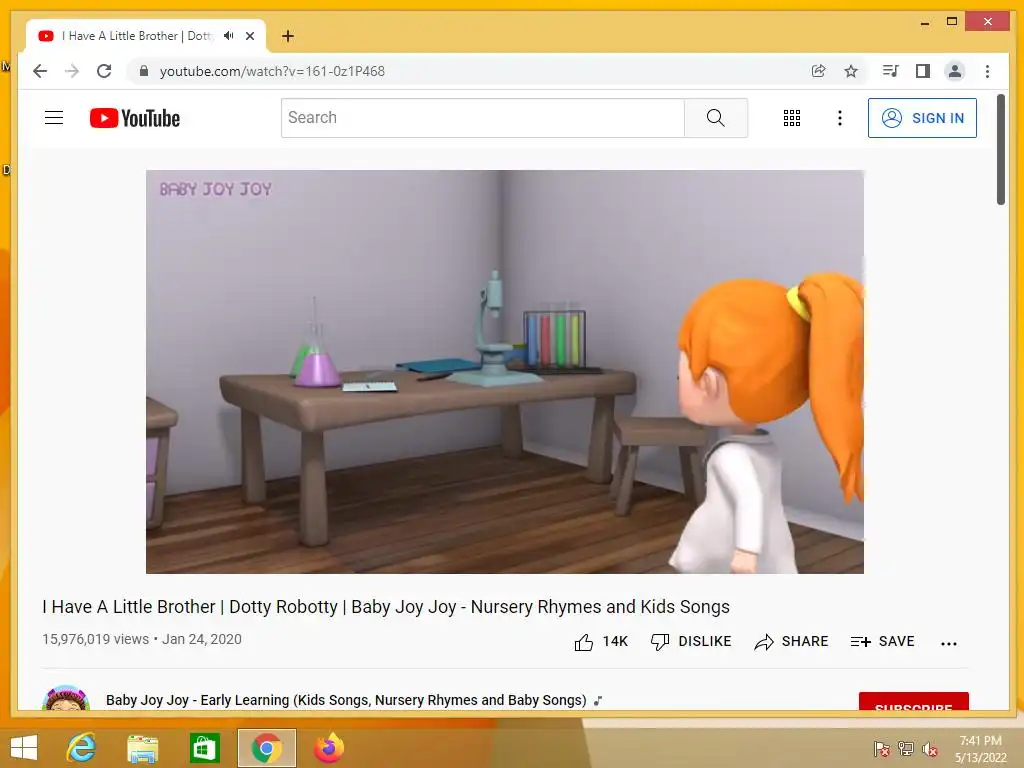The image size is (1024, 768).
Task: Save the video to a playlist
Action: pyautogui.click(x=882, y=642)
